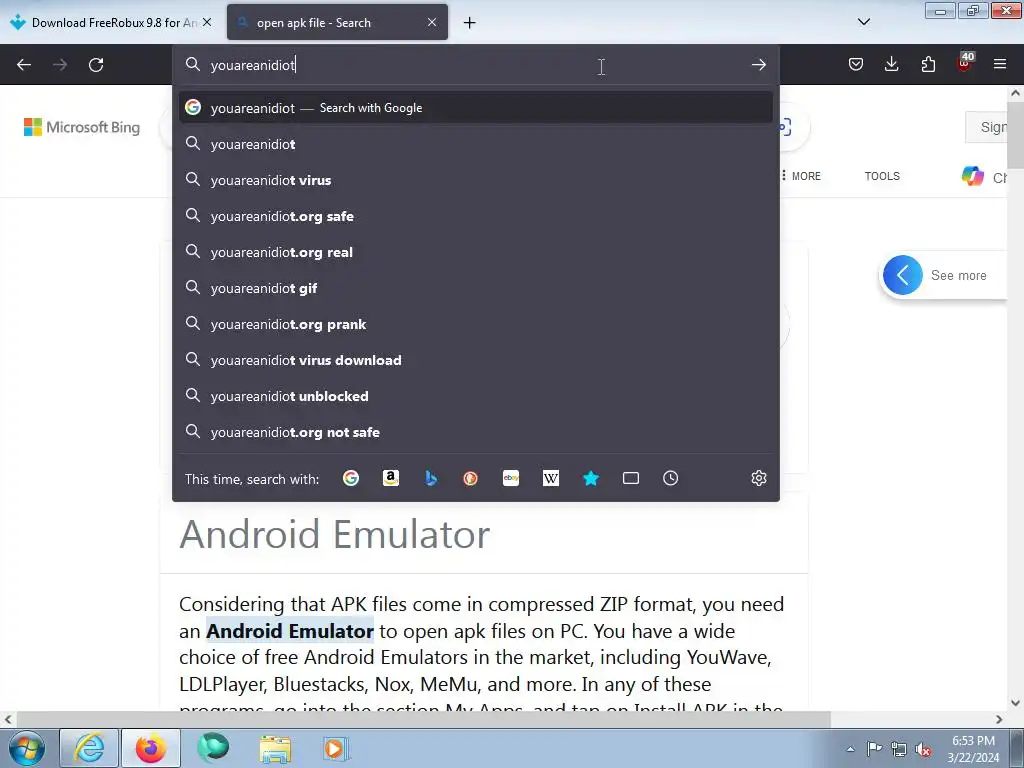Image resolution: width=1024 pixels, height=768 pixels.
Task: Click the blue See more chevron
Action: pyautogui.click(x=903, y=275)
